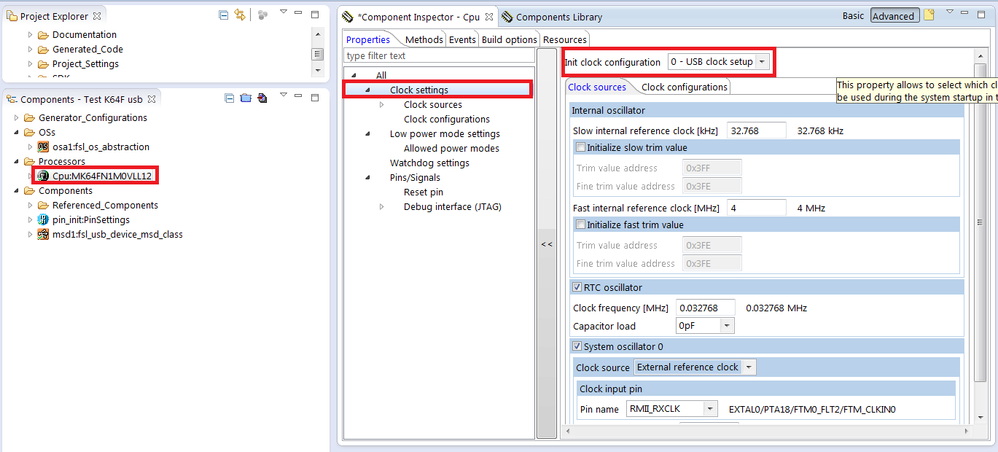
Task: Open the Component Inspector view menu triangle
Action: (x=950, y=12)
